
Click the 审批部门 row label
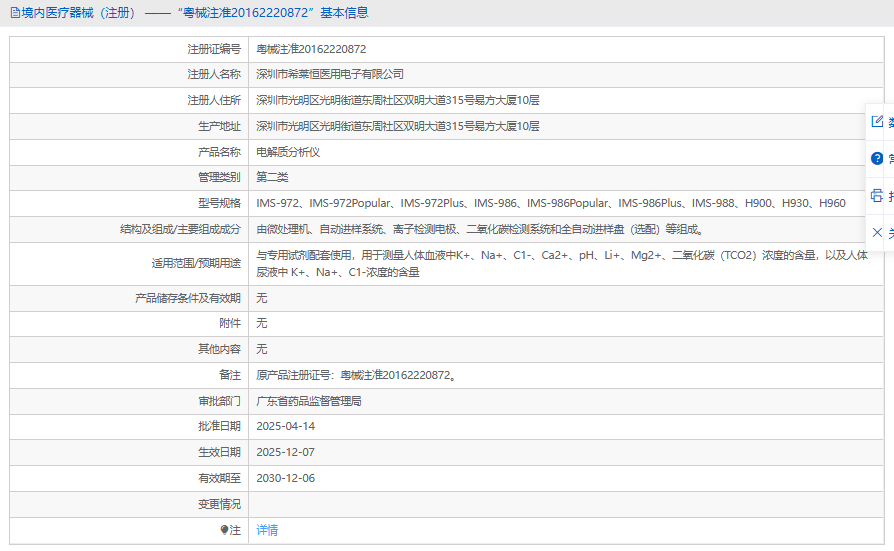click(219, 402)
